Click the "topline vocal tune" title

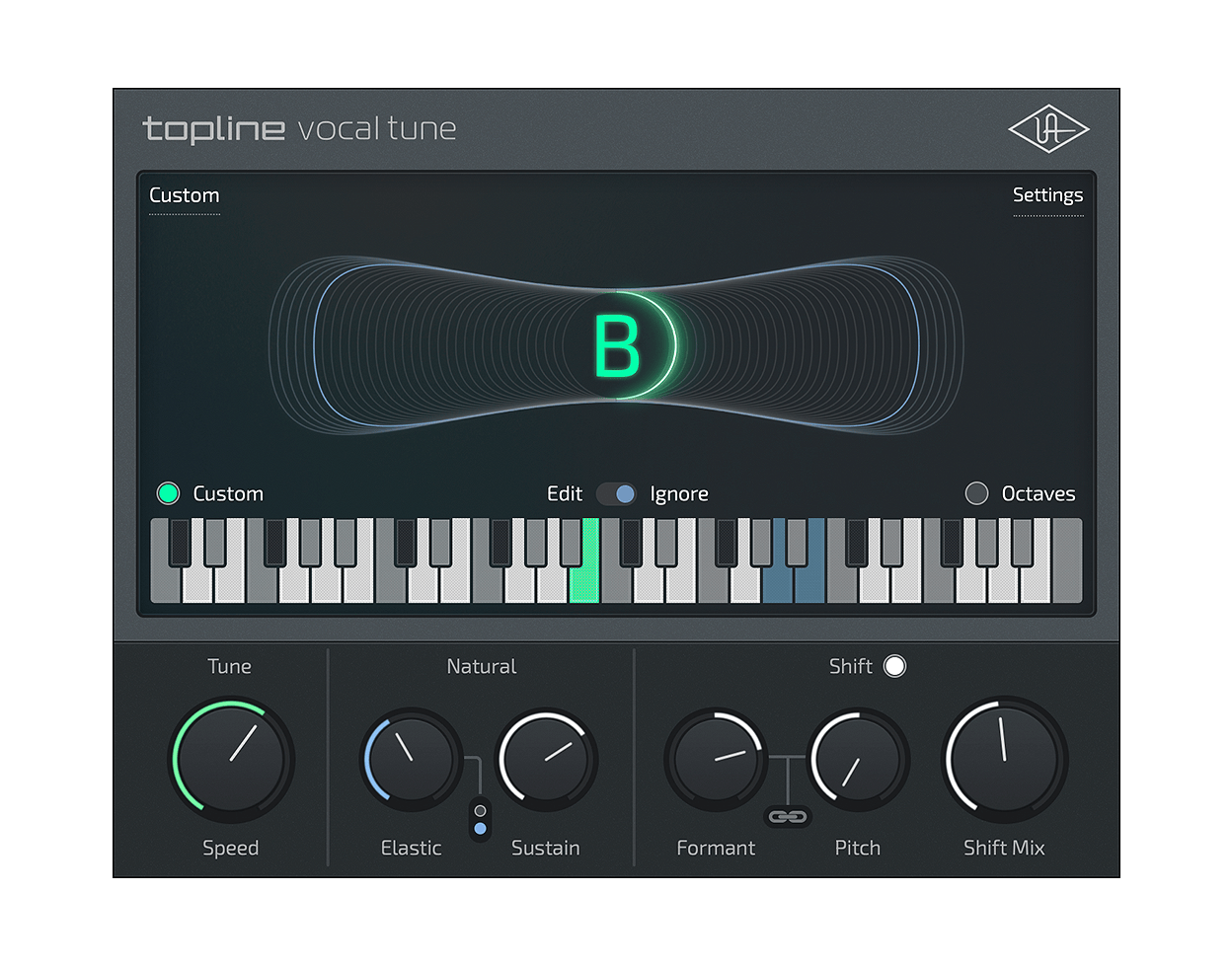coord(300,129)
